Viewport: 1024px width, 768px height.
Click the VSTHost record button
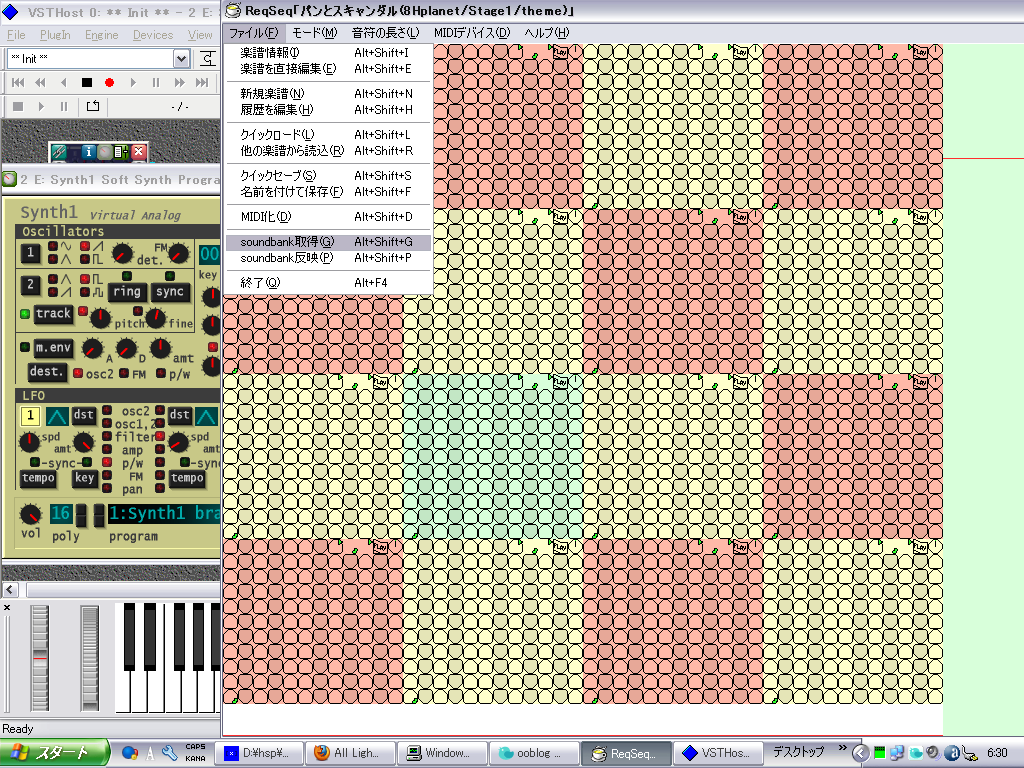click(x=110, y=82)
